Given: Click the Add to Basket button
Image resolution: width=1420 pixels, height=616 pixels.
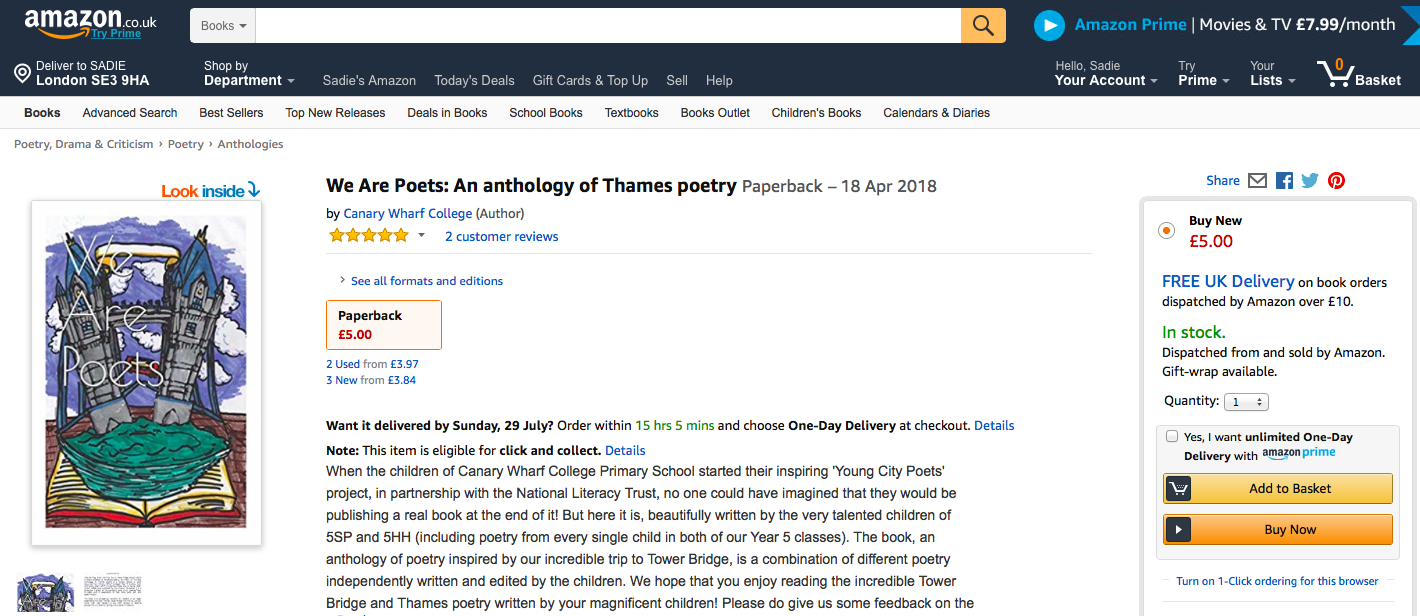Looking at the screenshot, I should click(x=1278, y=488).
